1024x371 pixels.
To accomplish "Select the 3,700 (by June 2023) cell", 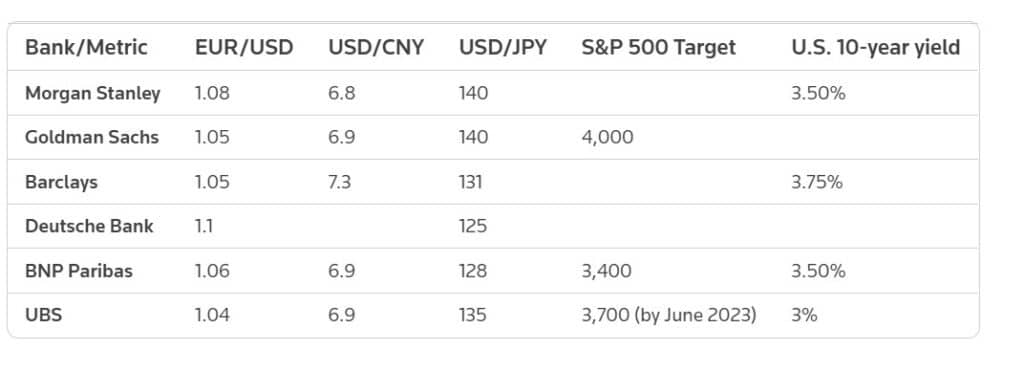I will [x=669, y=315].
